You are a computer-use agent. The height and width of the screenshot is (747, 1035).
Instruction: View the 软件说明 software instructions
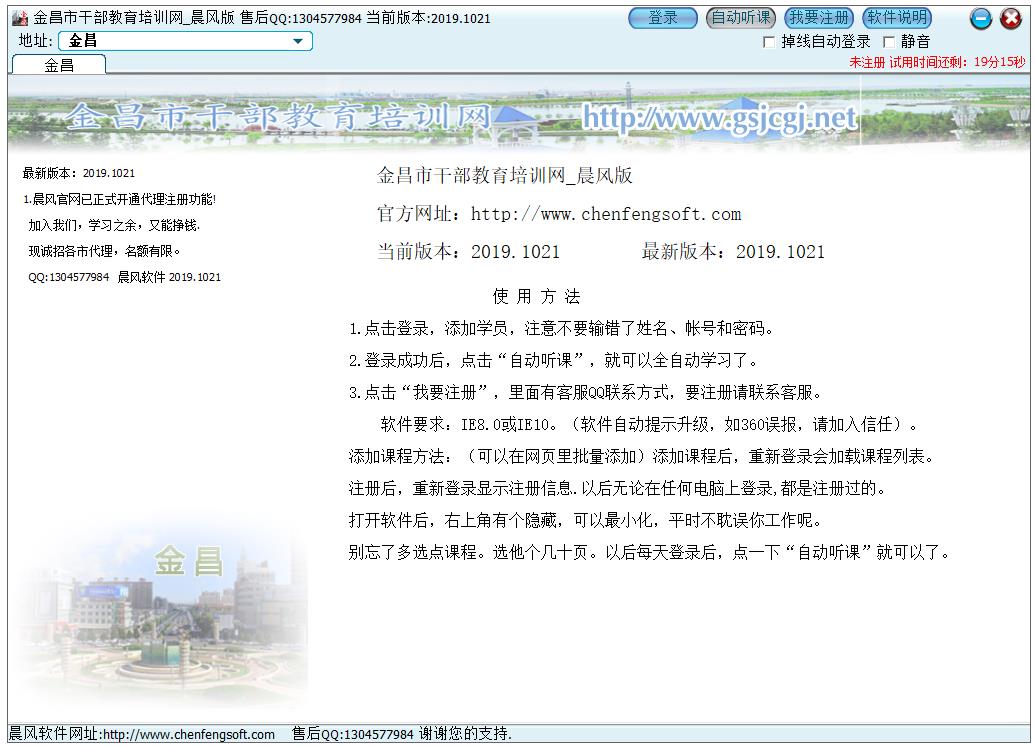[x=897, y=17]
